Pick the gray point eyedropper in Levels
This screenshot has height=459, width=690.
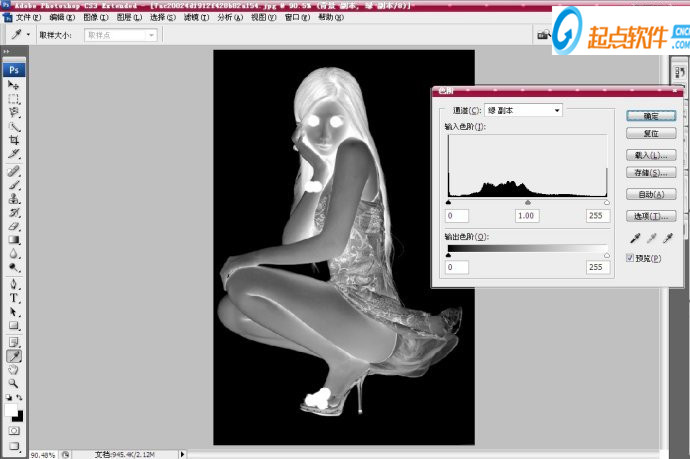click(651, 238)
